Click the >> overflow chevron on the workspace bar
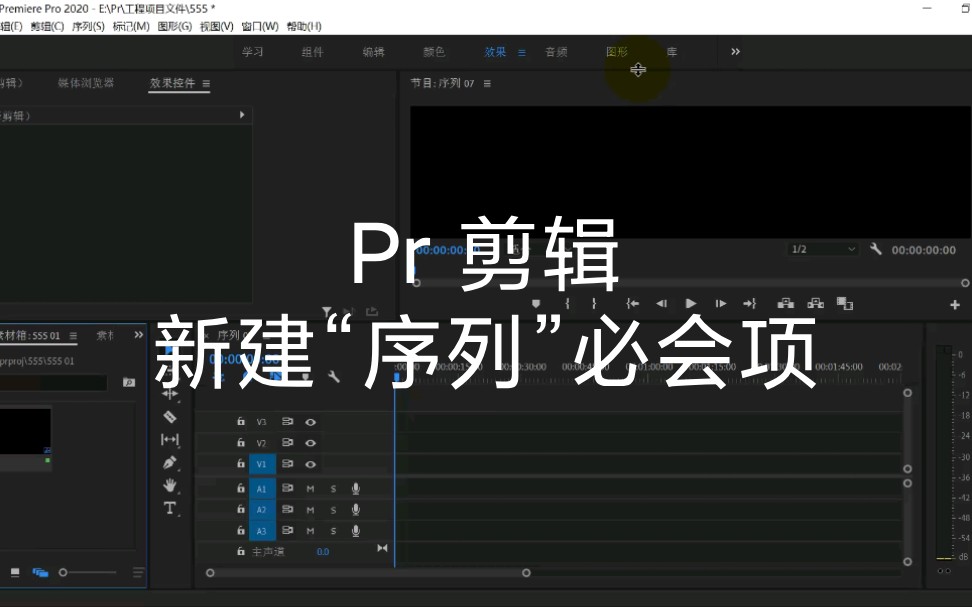This screenshot has height=607, width=972. tap(735, 51)
